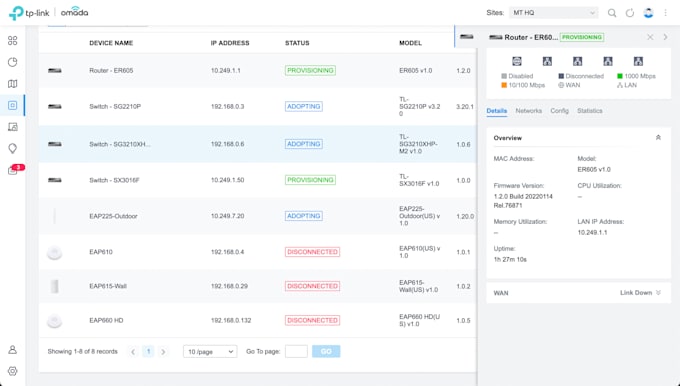Click the IP address 192.168.0.132
680x386 pixels.
tap(231, 321)
